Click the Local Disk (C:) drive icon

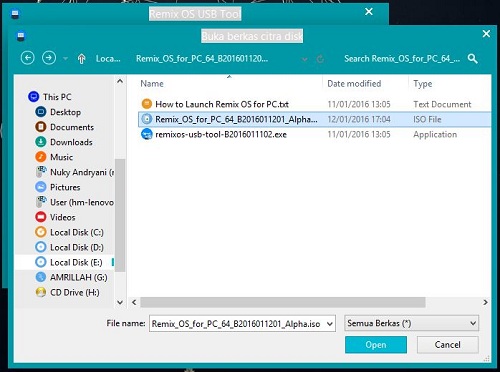(40, 232)
